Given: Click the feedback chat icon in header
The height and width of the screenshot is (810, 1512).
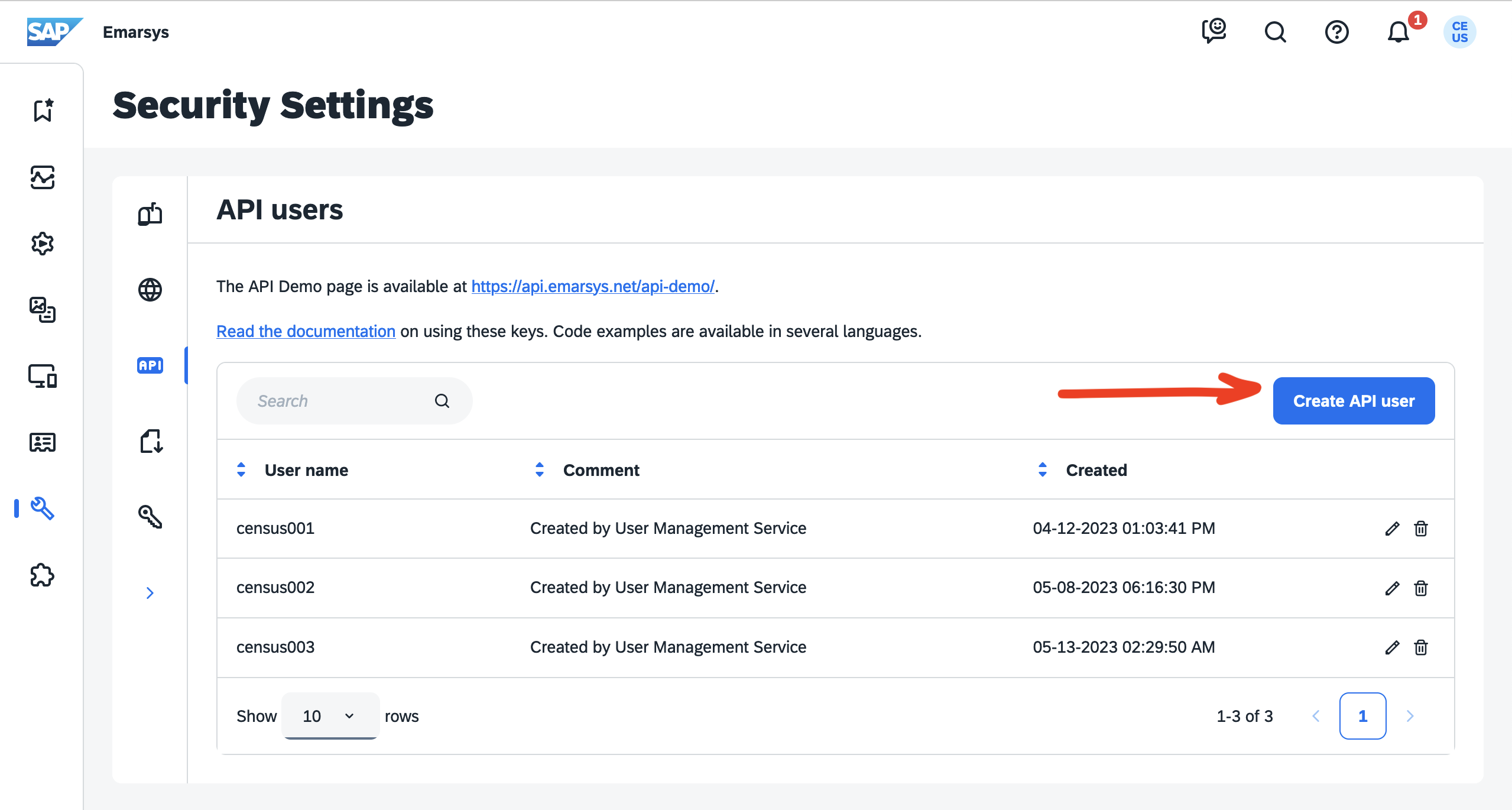Looking at the screenshot, I should pyautogui.click(x=1214, y=31).
